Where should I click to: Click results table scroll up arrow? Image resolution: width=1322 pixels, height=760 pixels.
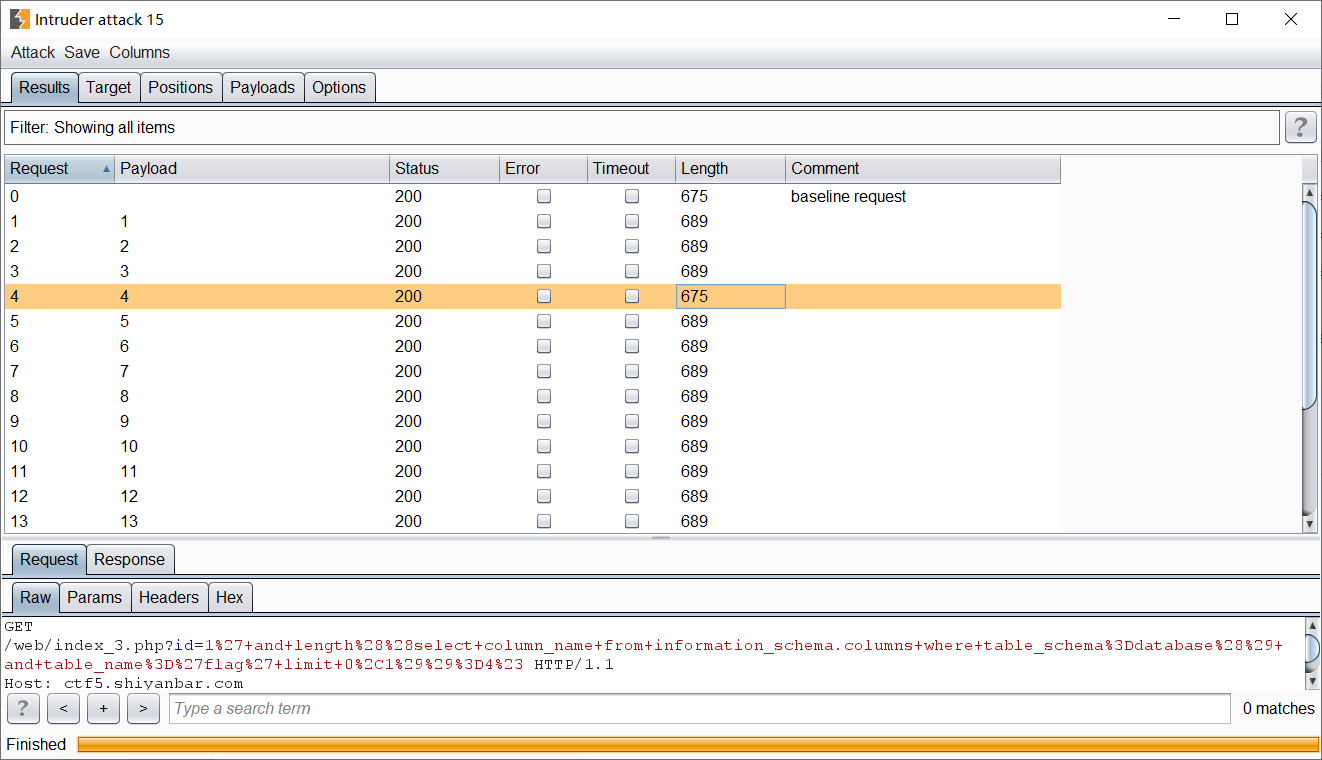point(1310,192)
